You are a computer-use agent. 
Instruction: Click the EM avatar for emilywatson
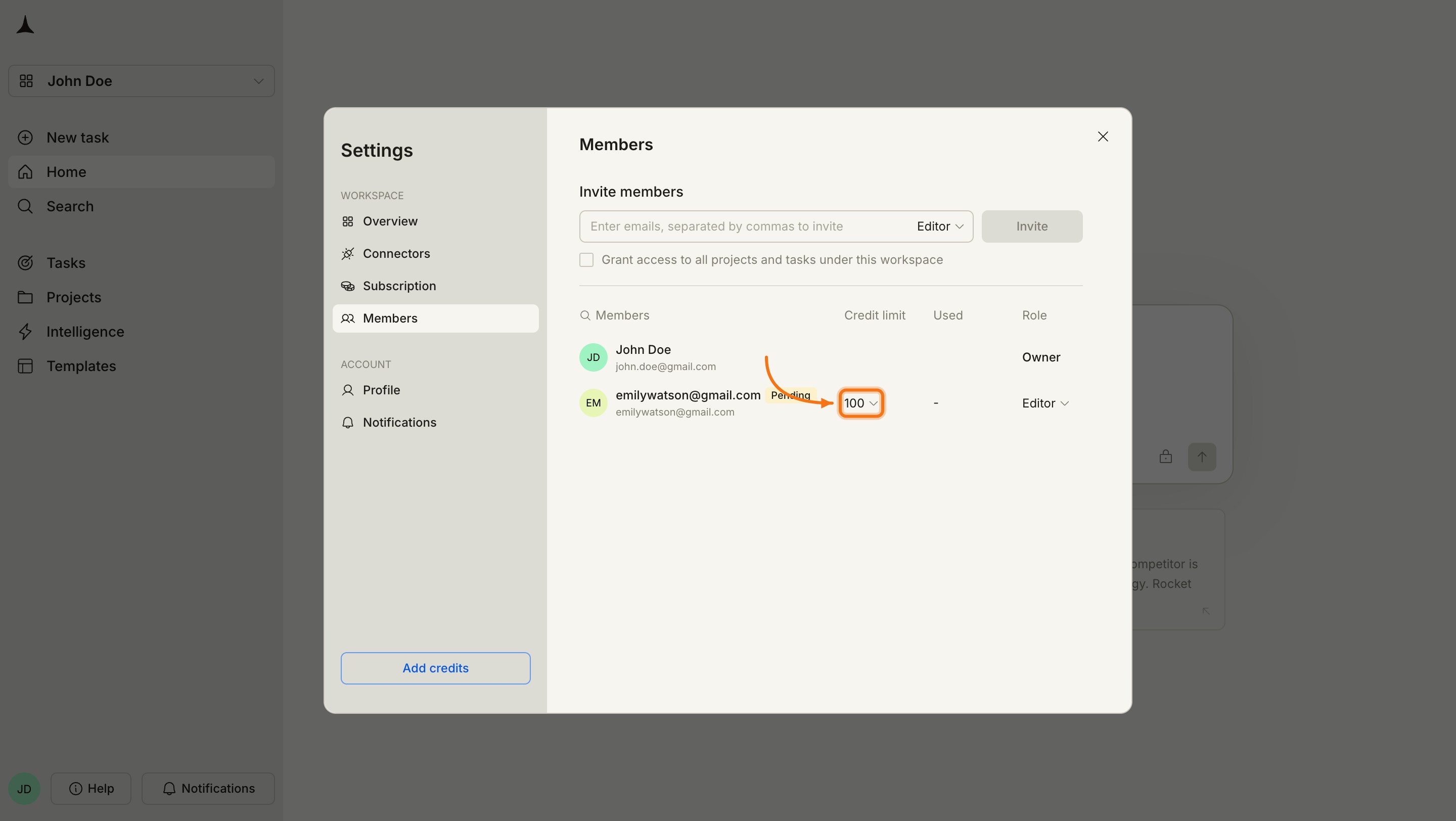[x=593, y=403]
